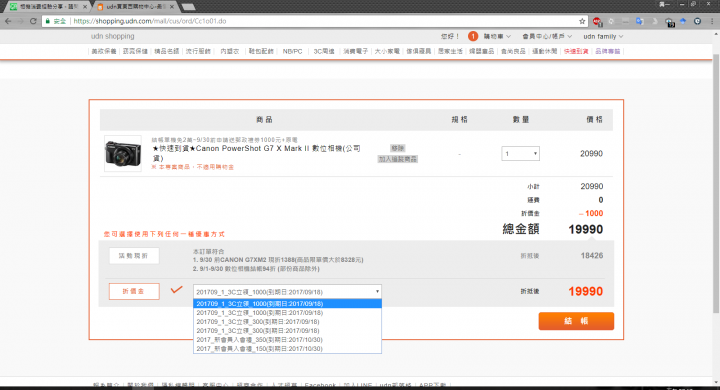Screen dimensions: 720x390
Task: Bookmark this page with the star icon
Action: [582, 21]
